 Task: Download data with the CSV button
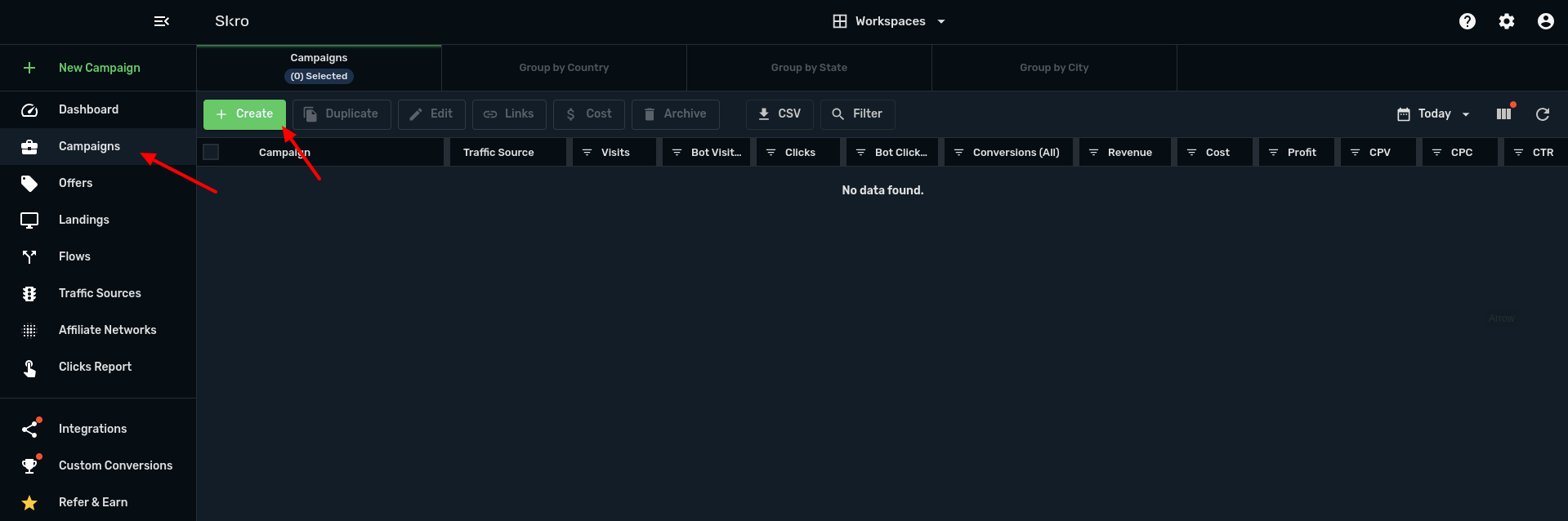coord(780,114)
